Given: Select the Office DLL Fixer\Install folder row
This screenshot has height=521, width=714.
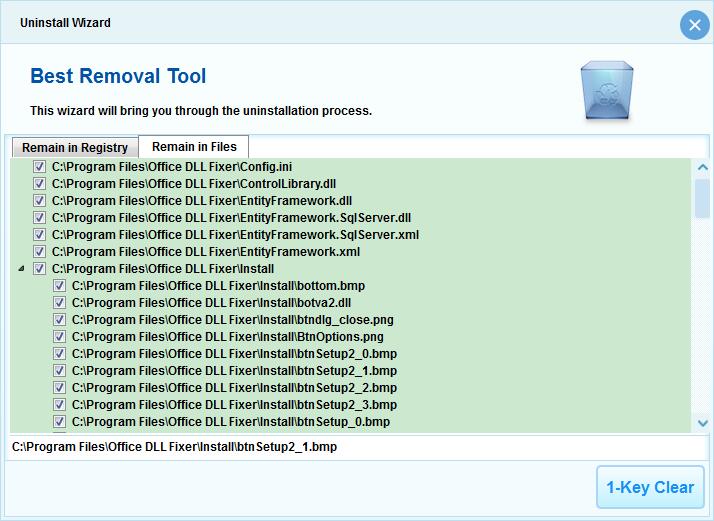Looking at the screenshot, I should tap(163, 269).
